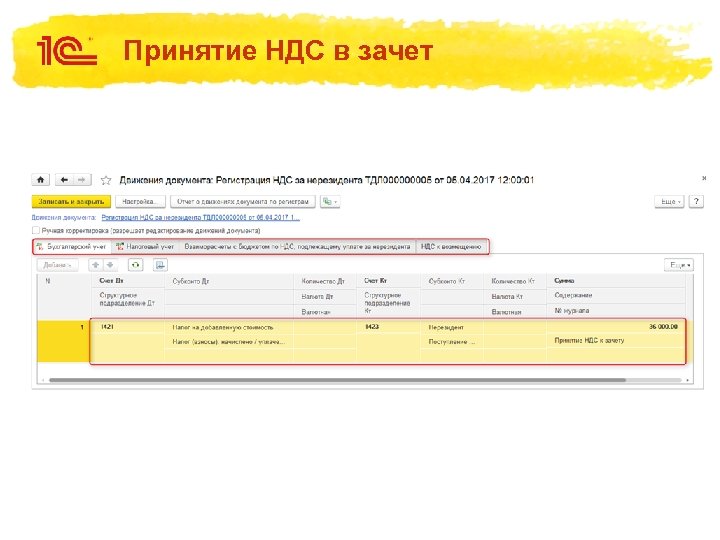
Task: Click the 'Счет Кт' column header
Action: (388, 281)
